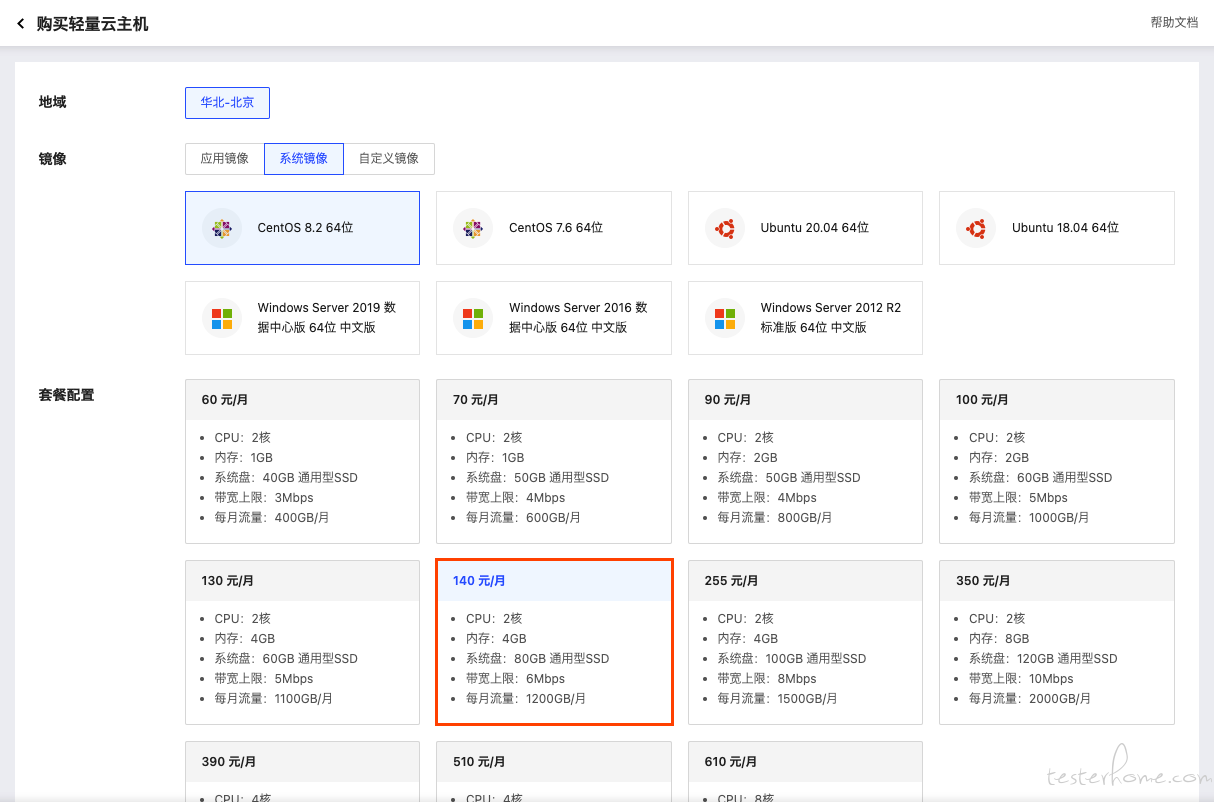The height and width of the screenshot is (802, 1214).
Task: Choose the 70 元/月 package
Action: pos(553,461)
